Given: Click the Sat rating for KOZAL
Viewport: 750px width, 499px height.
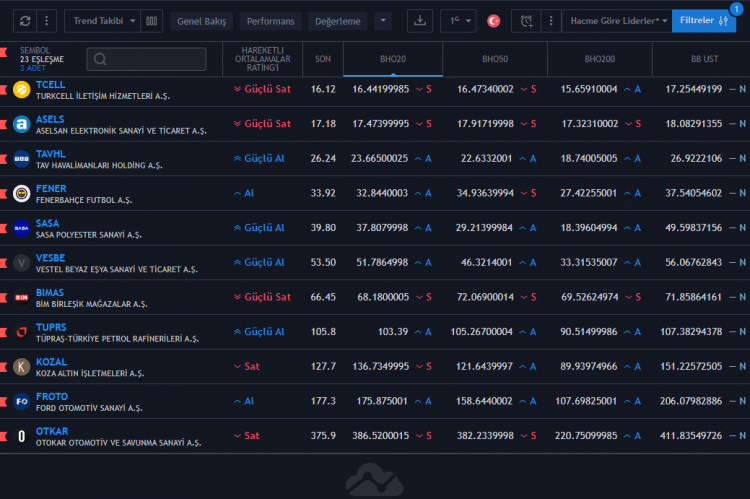Looking at the screenshot, I should pos(247,367).
